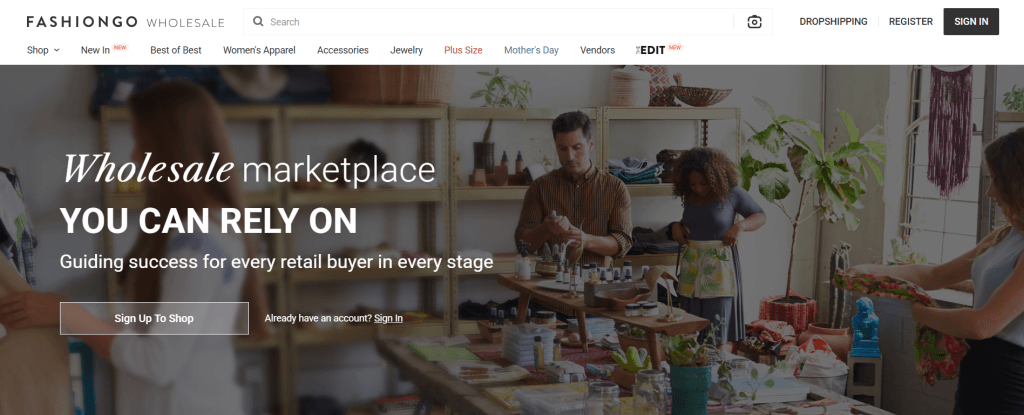Screen dimensions: 1024x415
Task: Click the dark SIGN IN button
Action: pos(971,22)
